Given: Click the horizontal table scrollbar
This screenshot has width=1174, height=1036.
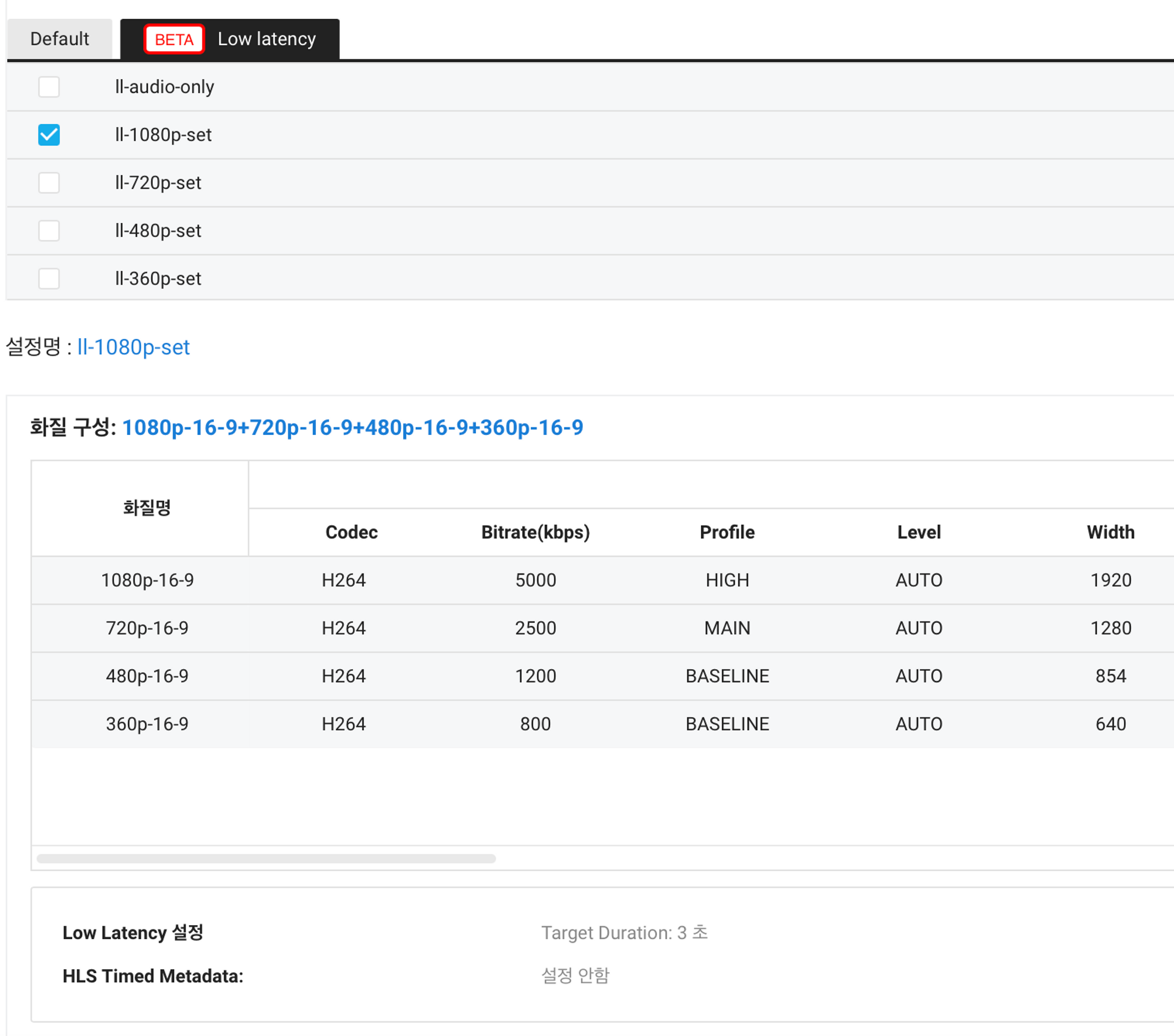Looking at the screenshot, I should click(266, 858).
